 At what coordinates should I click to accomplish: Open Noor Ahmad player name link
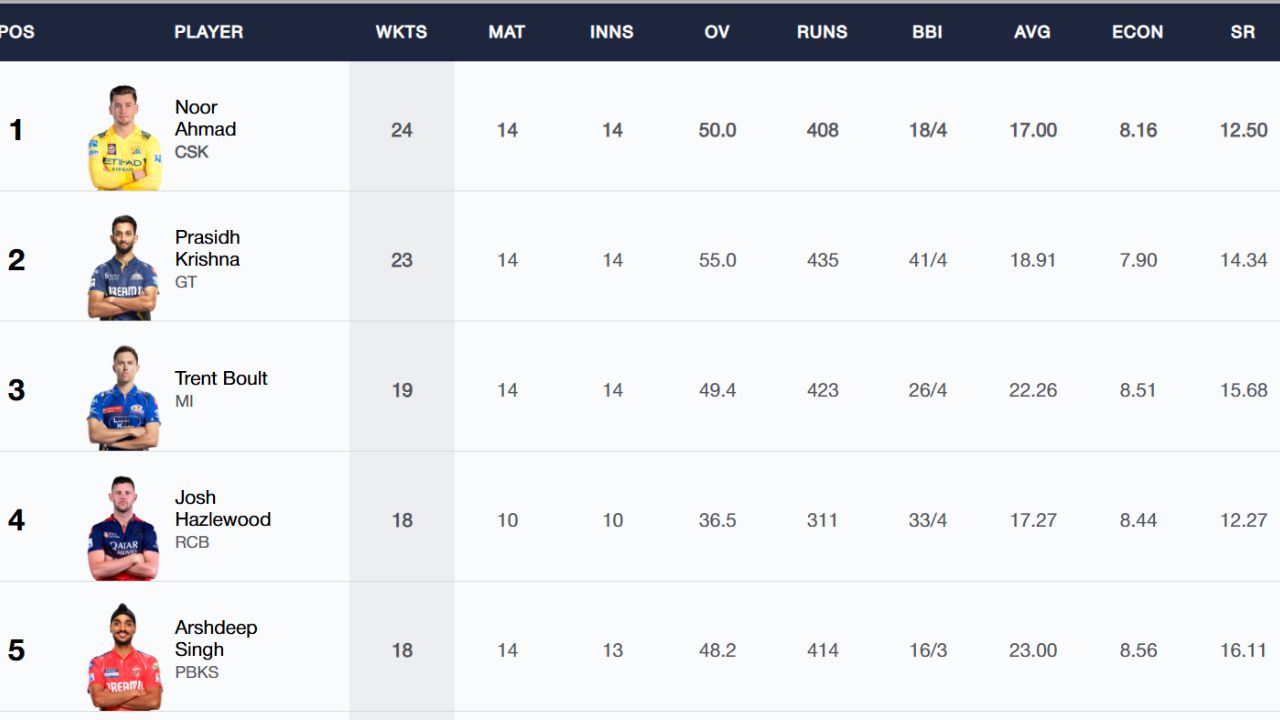[x=205, y=118]
